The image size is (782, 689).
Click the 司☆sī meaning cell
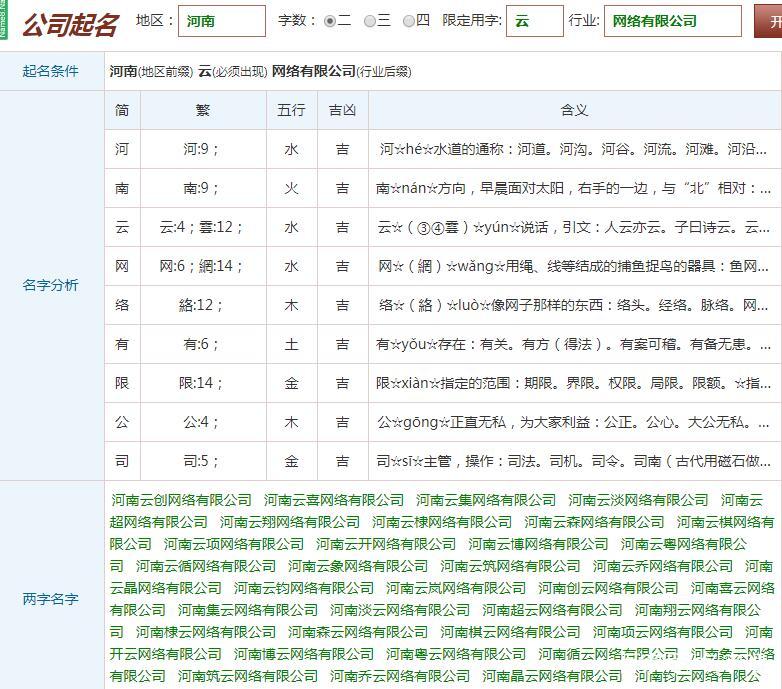[x=575, y=461]
